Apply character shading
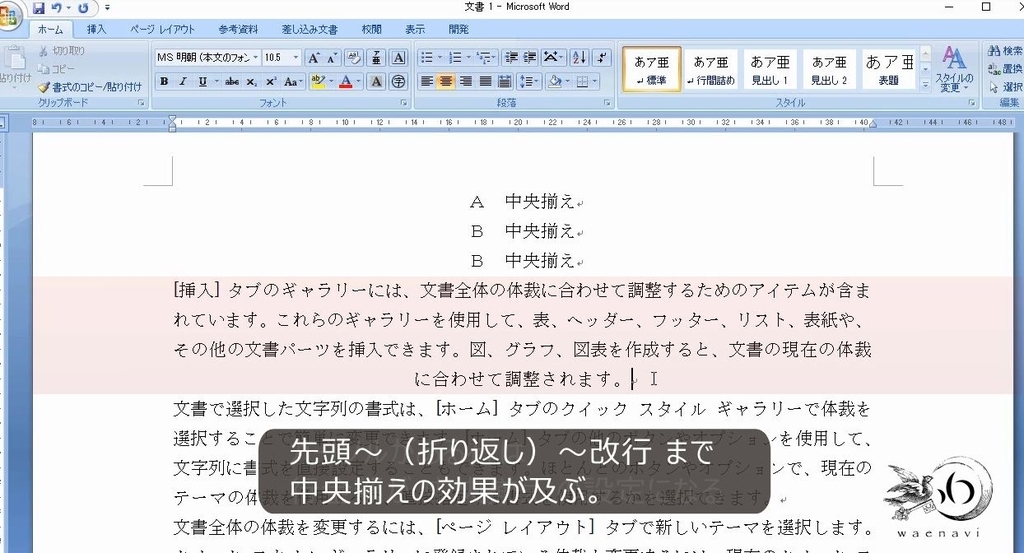 coord(376,82)
